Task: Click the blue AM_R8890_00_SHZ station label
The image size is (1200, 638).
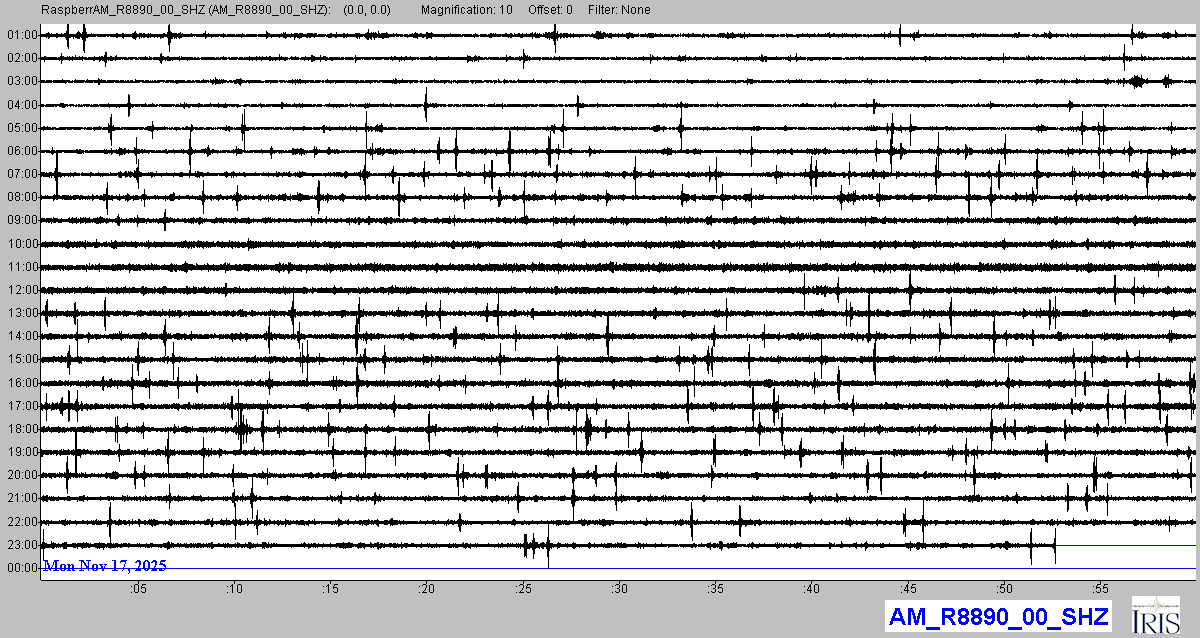Action: (998, 616)
